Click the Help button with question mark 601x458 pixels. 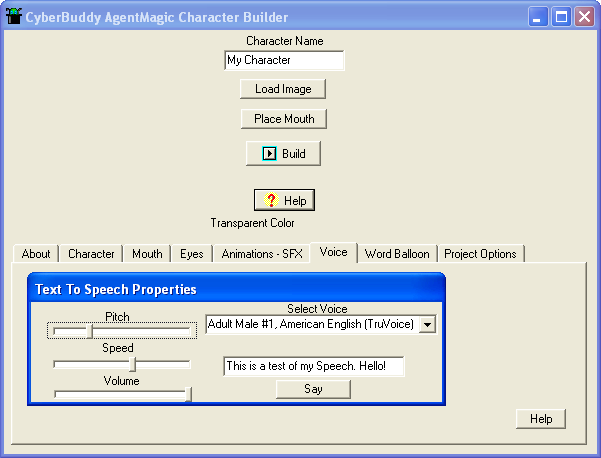284,201
